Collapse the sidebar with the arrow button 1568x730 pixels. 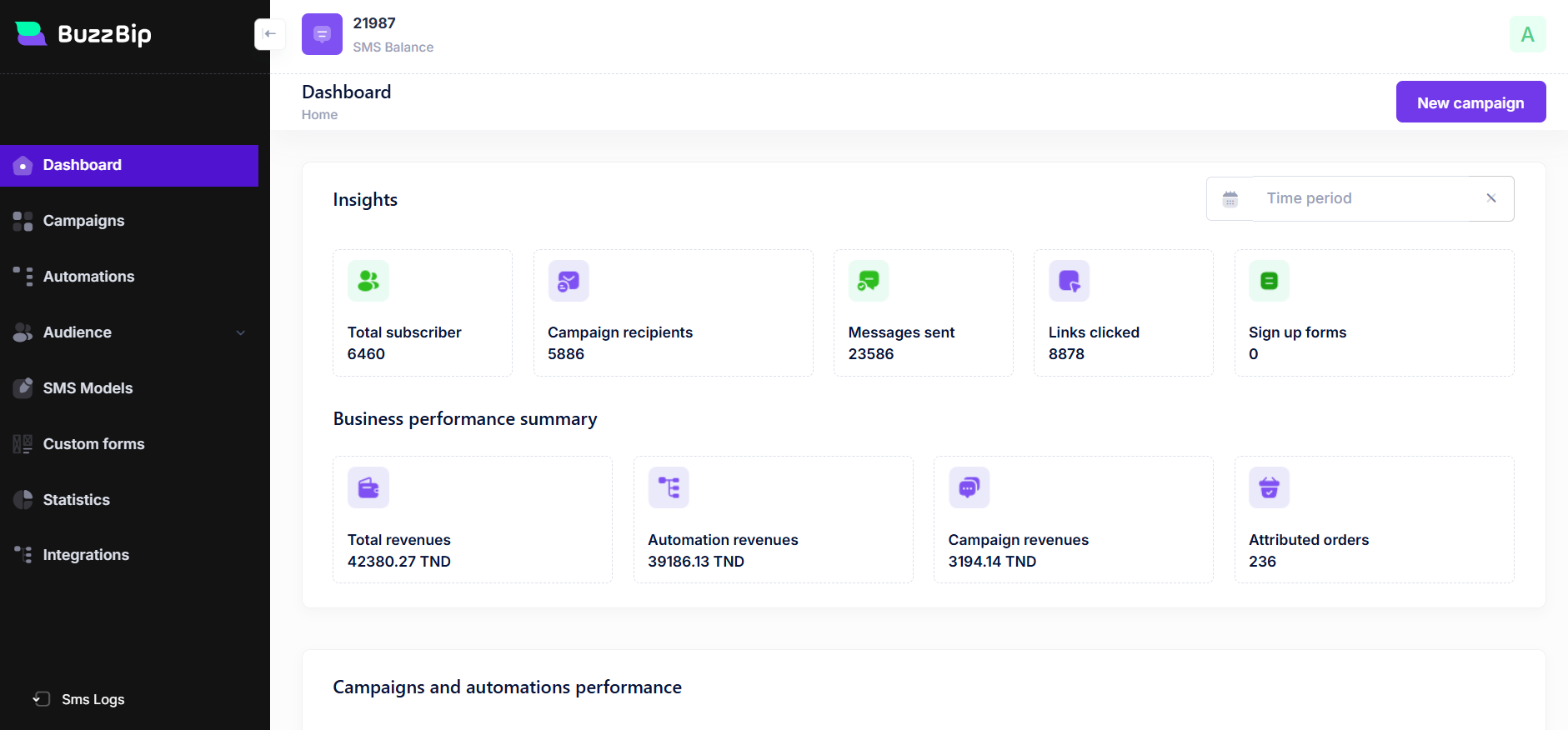pyautogui.click(x=269, y=34)
